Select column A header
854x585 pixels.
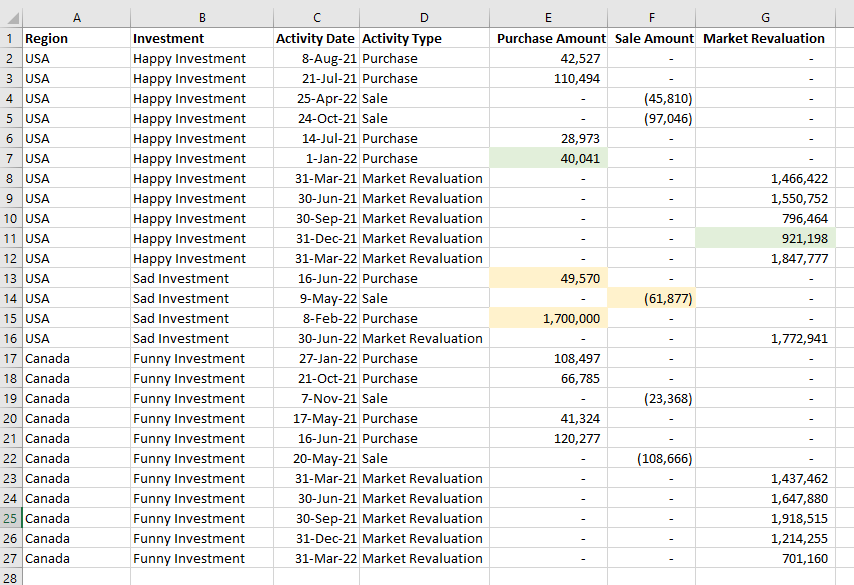77,18
